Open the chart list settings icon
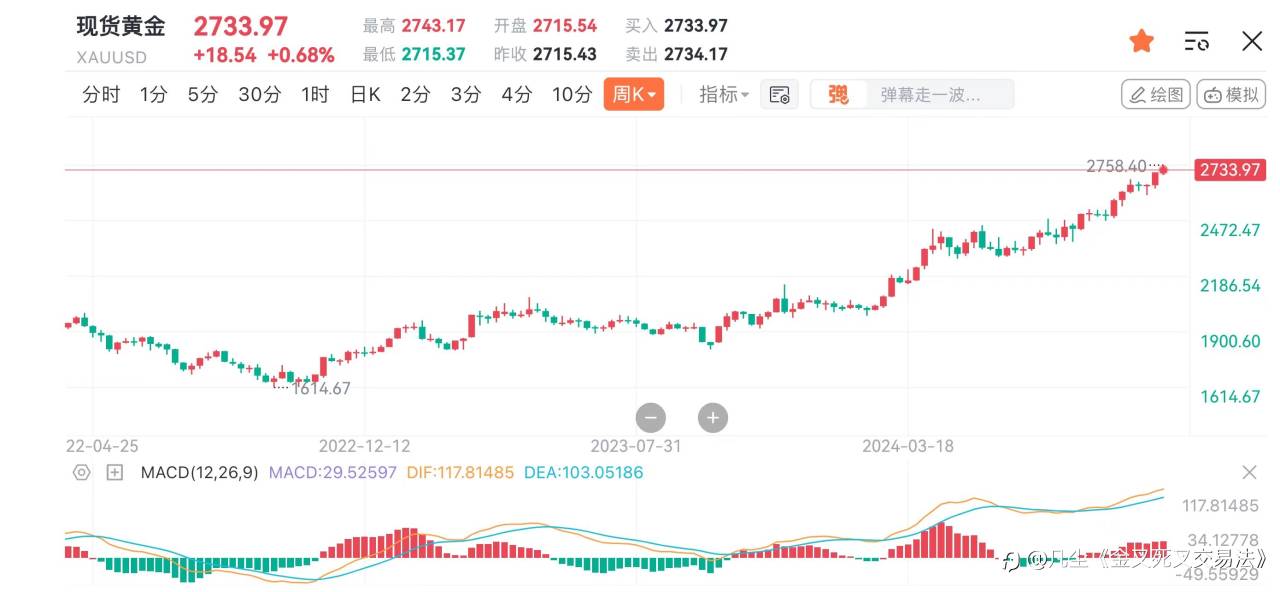Screen dimensions: 1280x592 click(x=1196, y=41)
